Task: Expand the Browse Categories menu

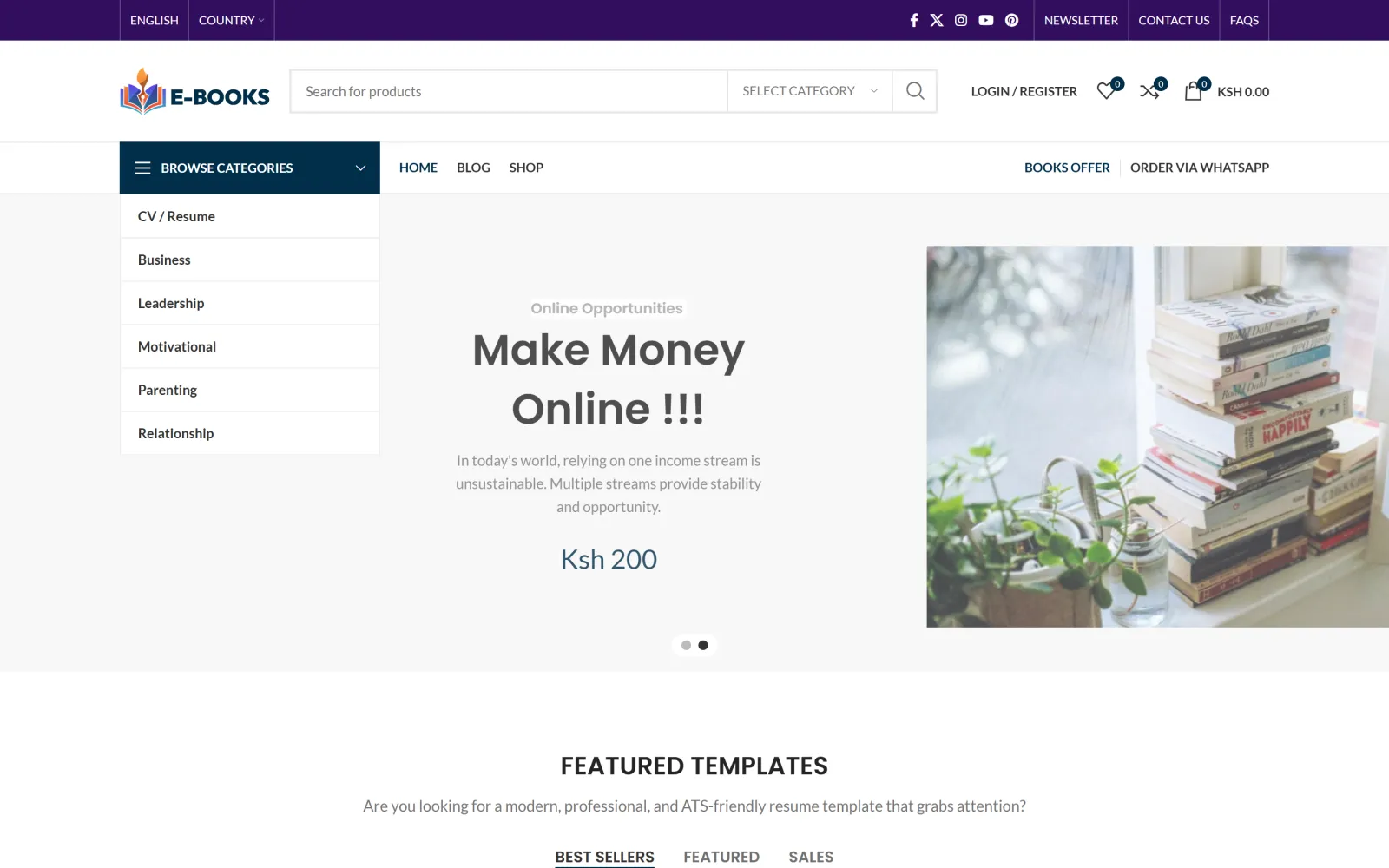Action: 250,168
